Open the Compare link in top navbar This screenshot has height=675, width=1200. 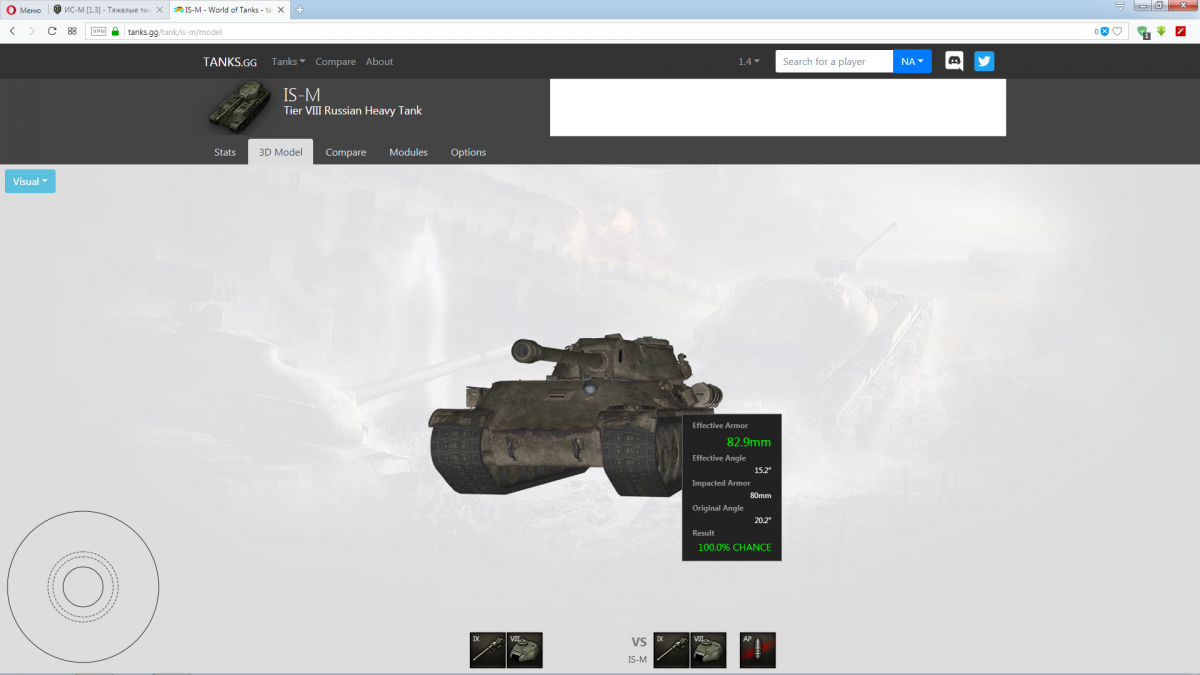click(x=335, y=62)
